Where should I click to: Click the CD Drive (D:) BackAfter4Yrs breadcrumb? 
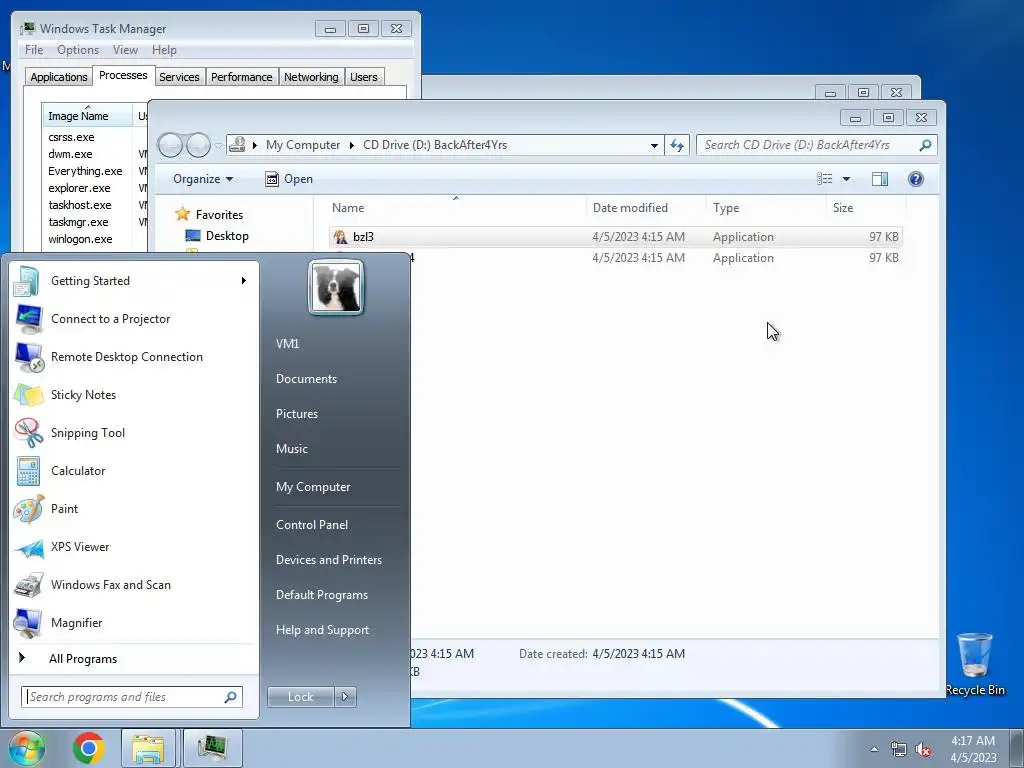pos(435,145)
